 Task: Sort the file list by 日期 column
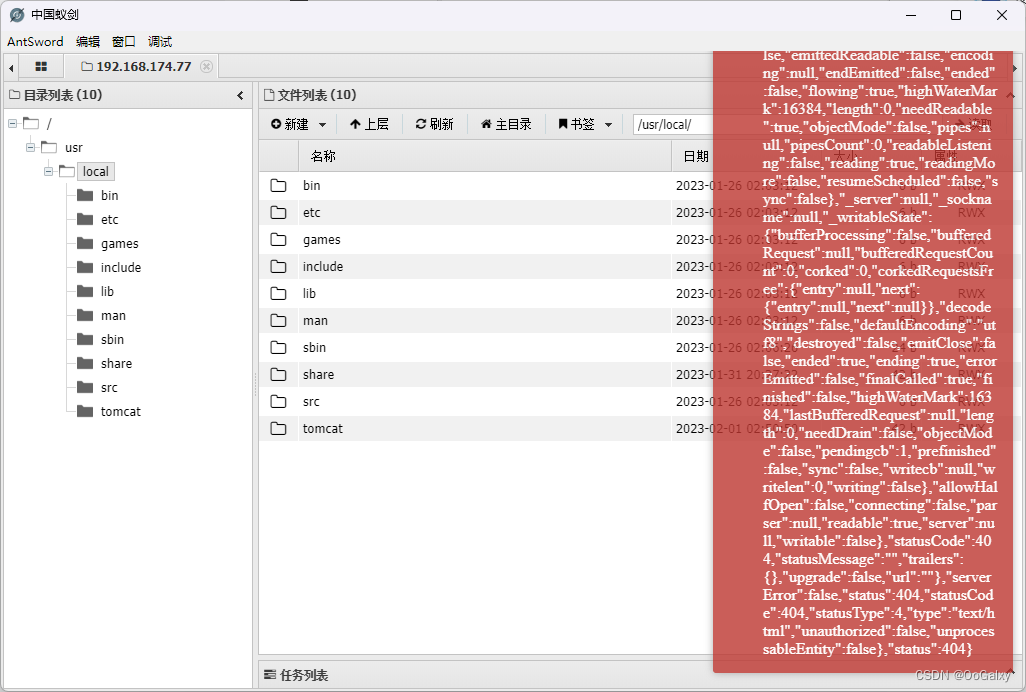(x=696, y=156)
